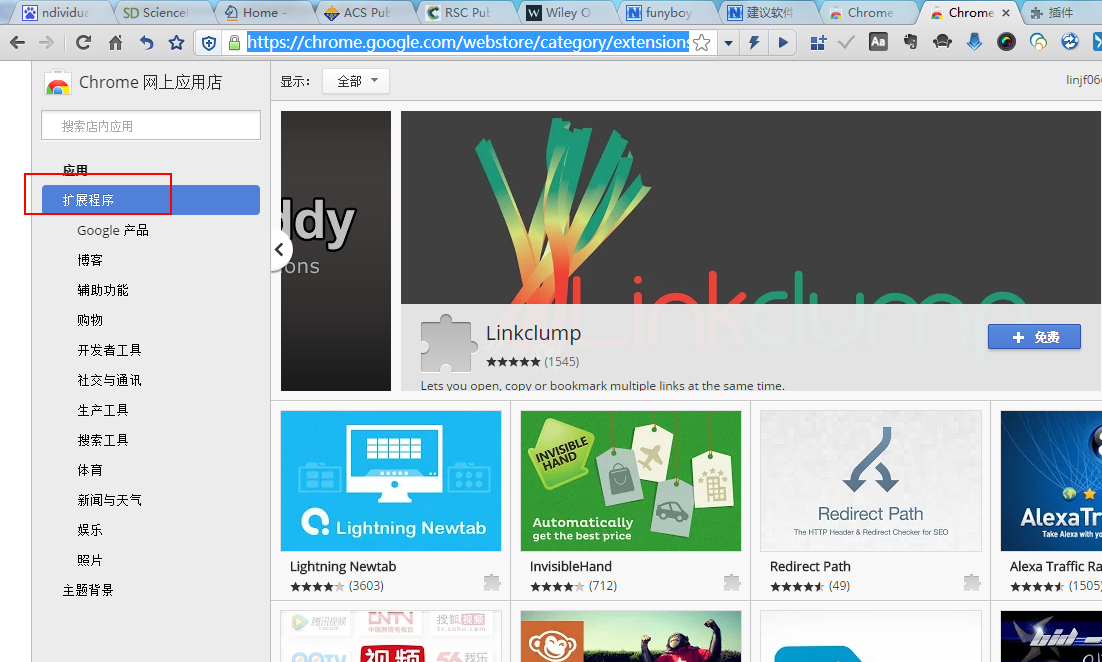Click the browser forward arrow
Screen dimensions: 1102x662
tap(46, 43)
